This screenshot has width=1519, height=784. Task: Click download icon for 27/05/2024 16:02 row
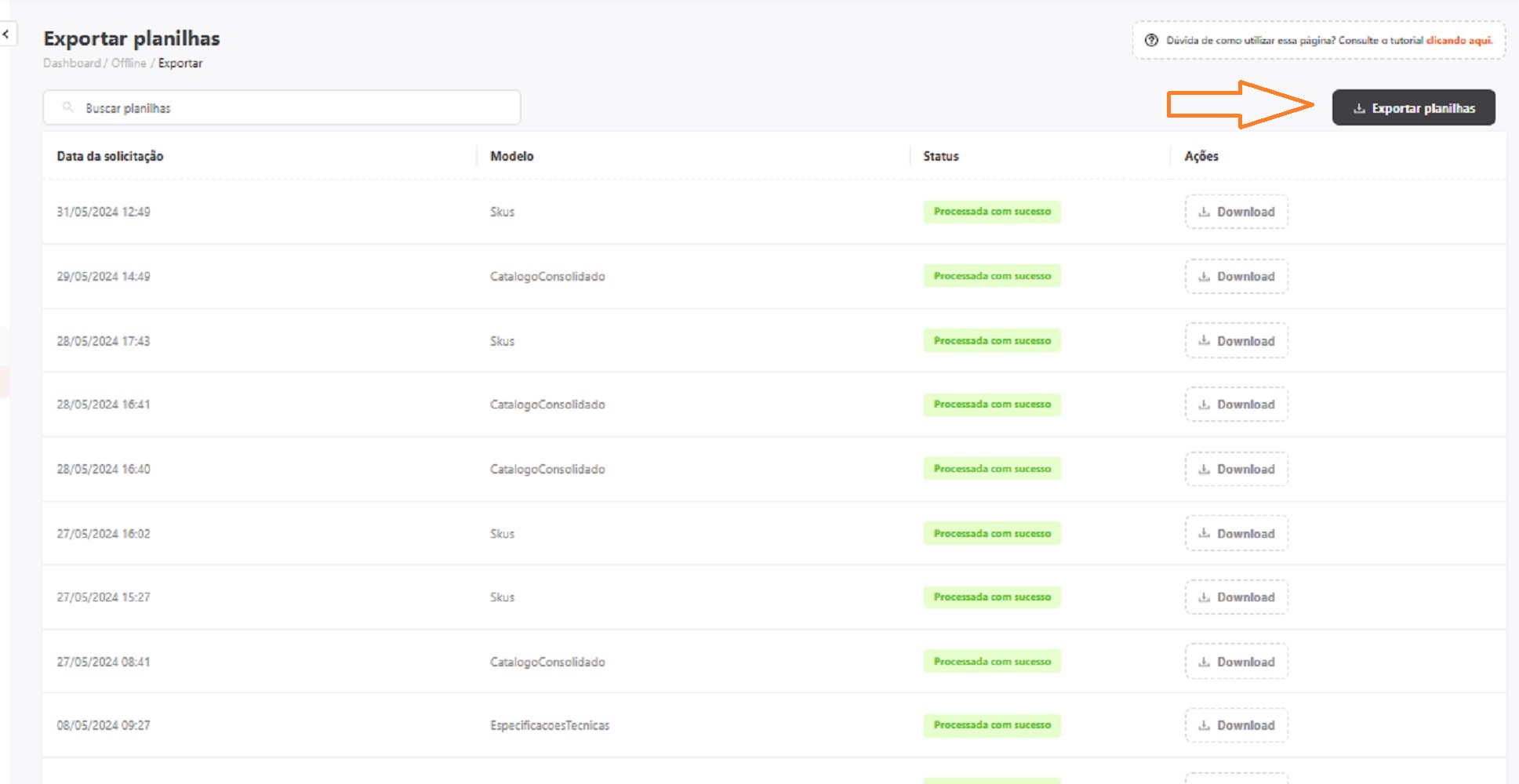coord(1205,534)
